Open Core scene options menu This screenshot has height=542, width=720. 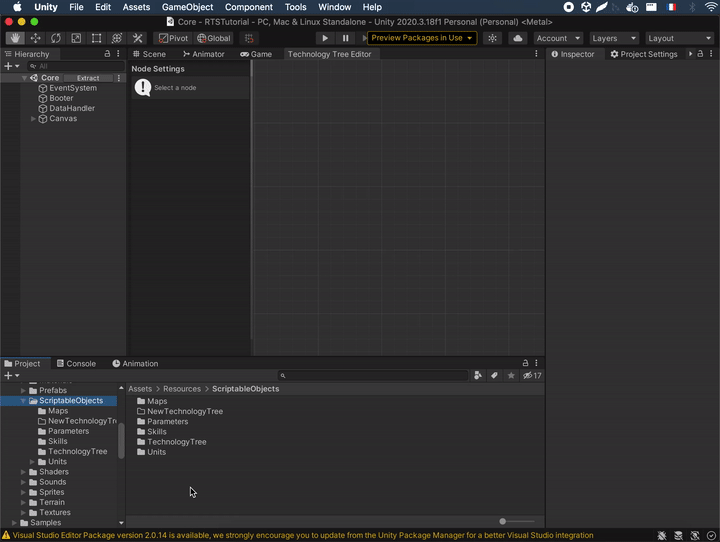click(x=119, y=78)
